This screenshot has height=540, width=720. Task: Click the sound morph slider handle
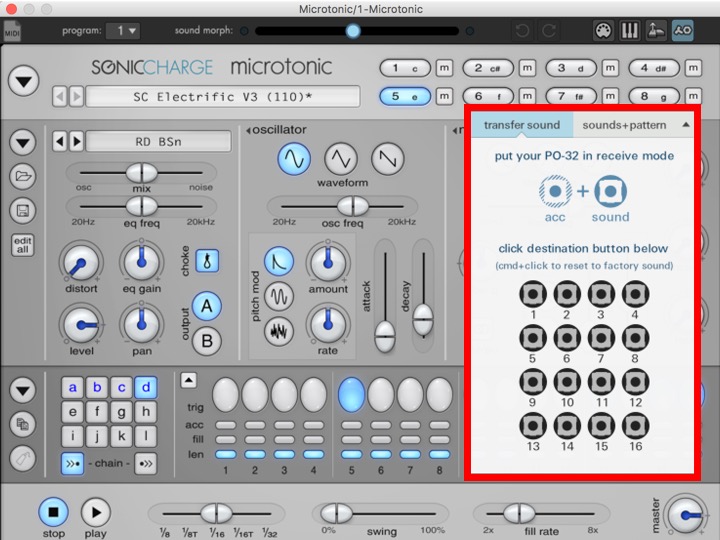[353, 31]
